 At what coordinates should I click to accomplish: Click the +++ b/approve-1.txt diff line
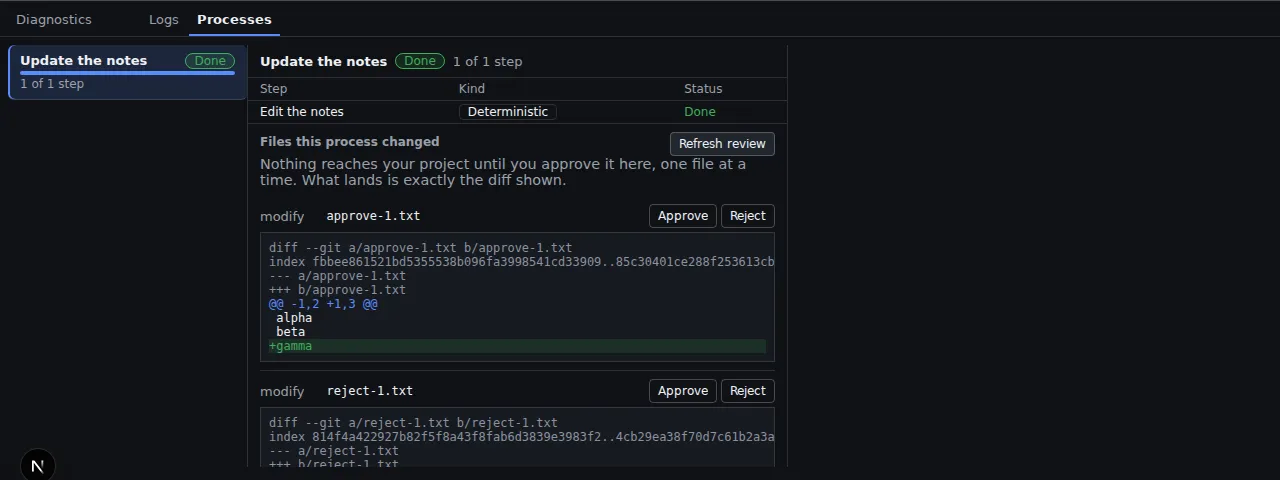click(338, 290)
